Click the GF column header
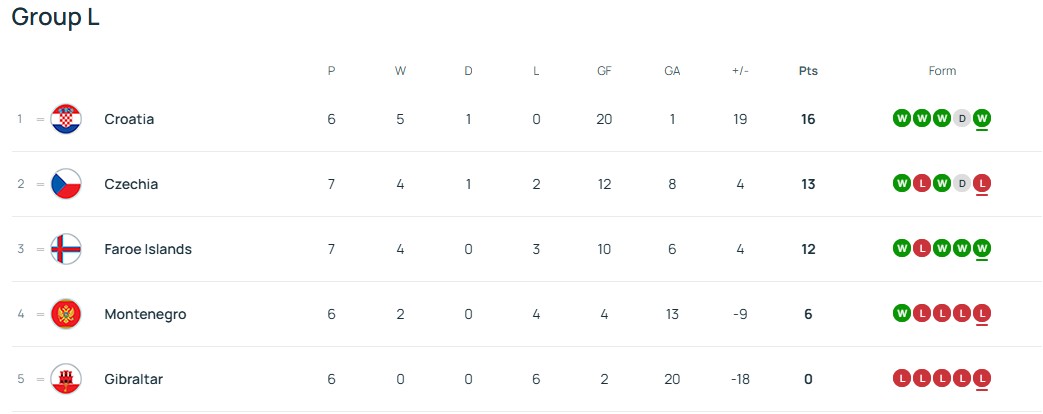 (604, 71)
